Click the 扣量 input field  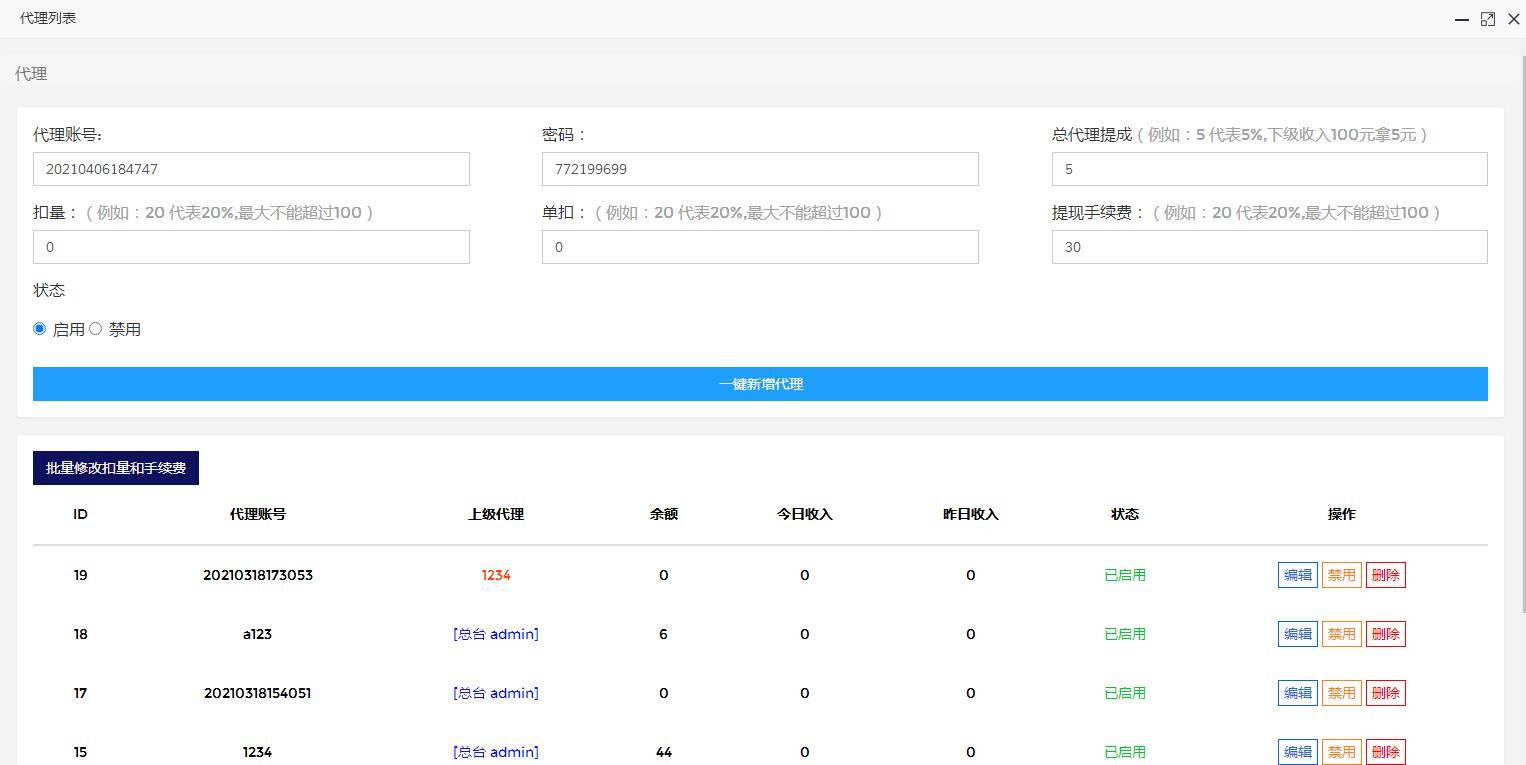coord(250,247)
